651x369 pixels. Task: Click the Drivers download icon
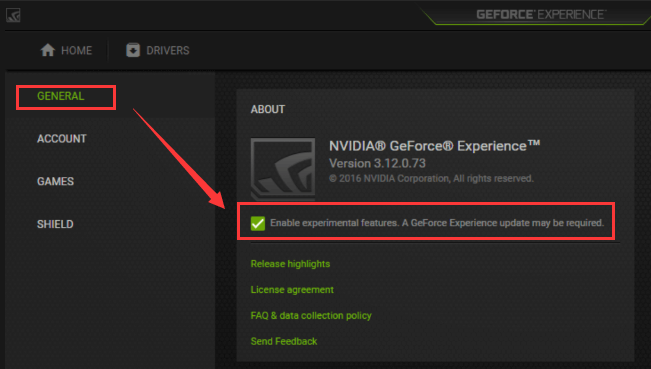click(x=133, y=50)
